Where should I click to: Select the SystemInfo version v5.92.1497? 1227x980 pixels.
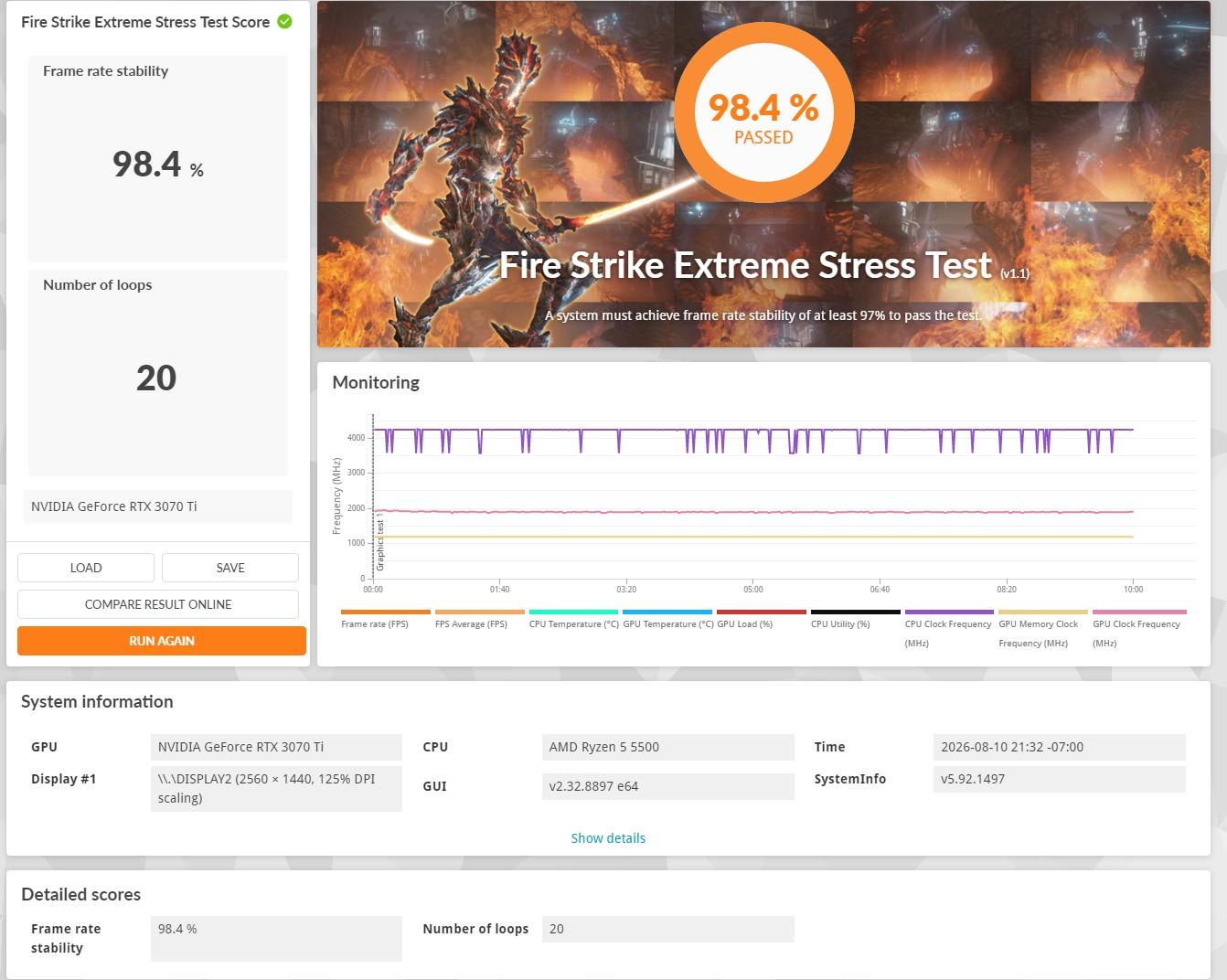1059,779
